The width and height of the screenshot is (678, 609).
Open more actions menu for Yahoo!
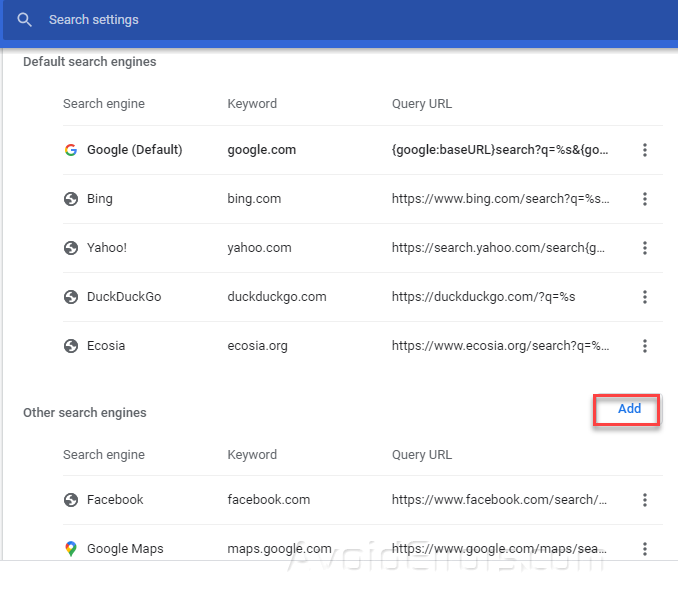point(645,248)
